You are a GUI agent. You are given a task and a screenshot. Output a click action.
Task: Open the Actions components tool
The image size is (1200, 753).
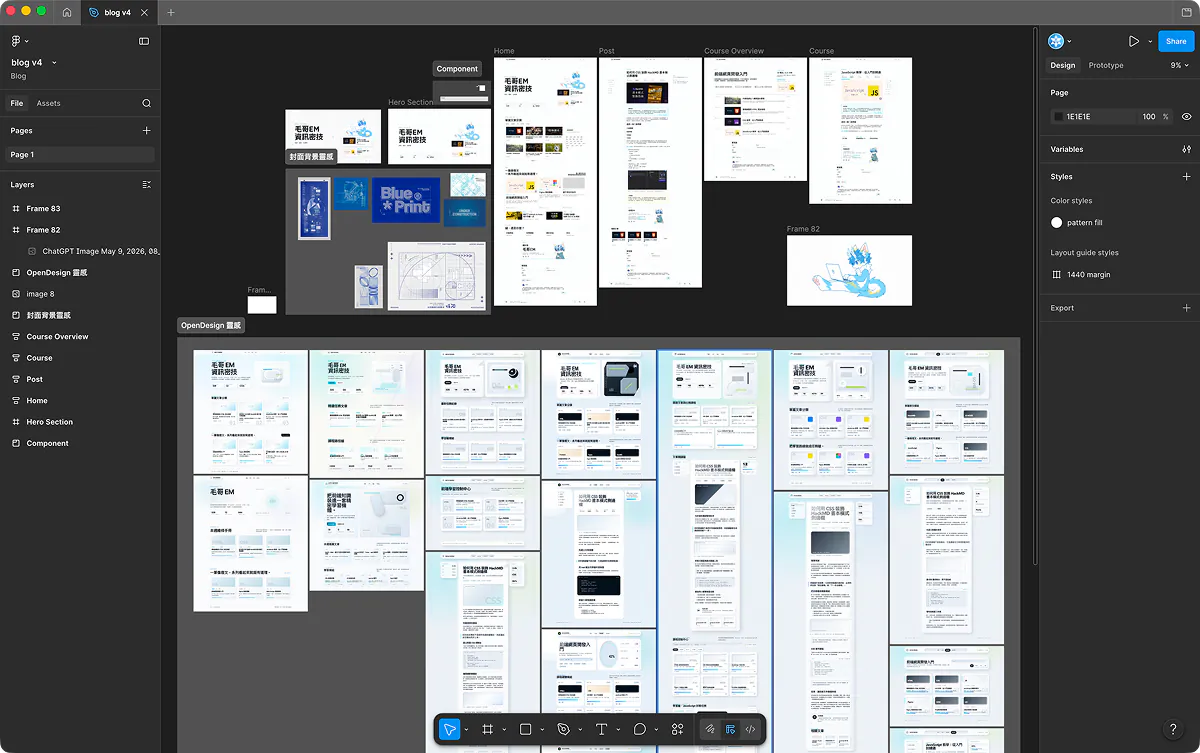click(x=677, y=730)
